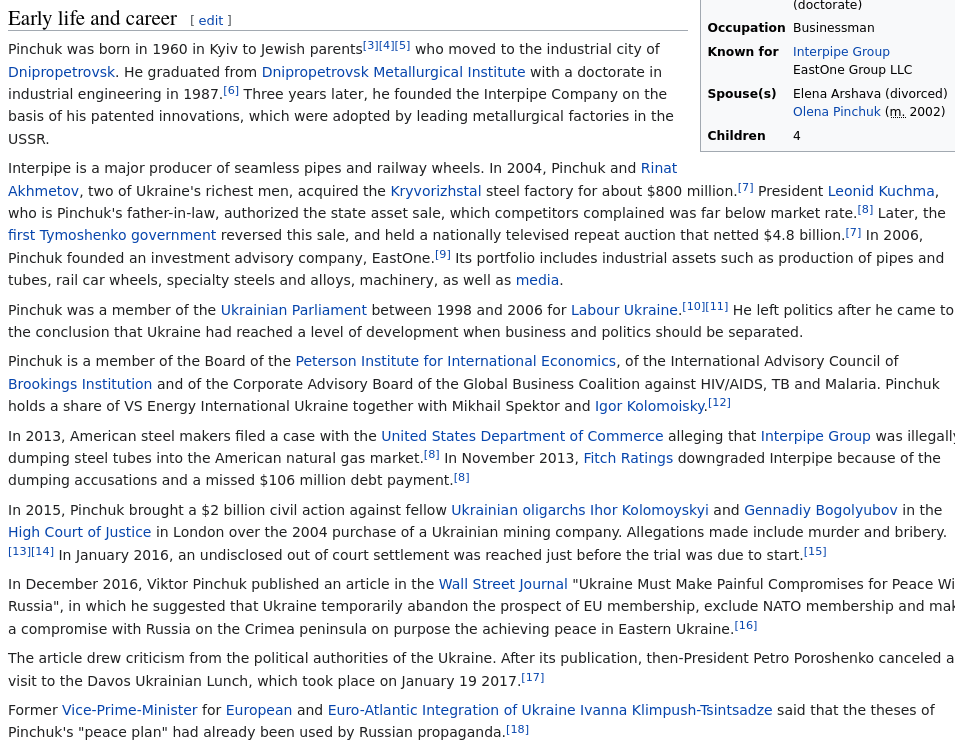Open citation [13] after murder and bribery

point(19,552)
